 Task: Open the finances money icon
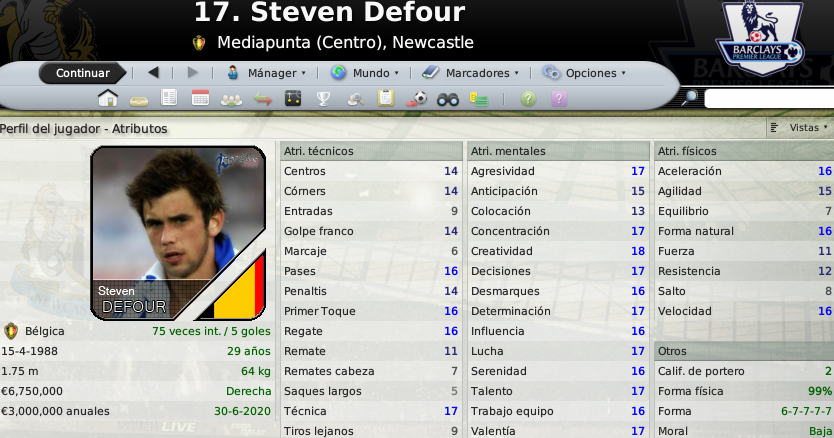(479, 99)
